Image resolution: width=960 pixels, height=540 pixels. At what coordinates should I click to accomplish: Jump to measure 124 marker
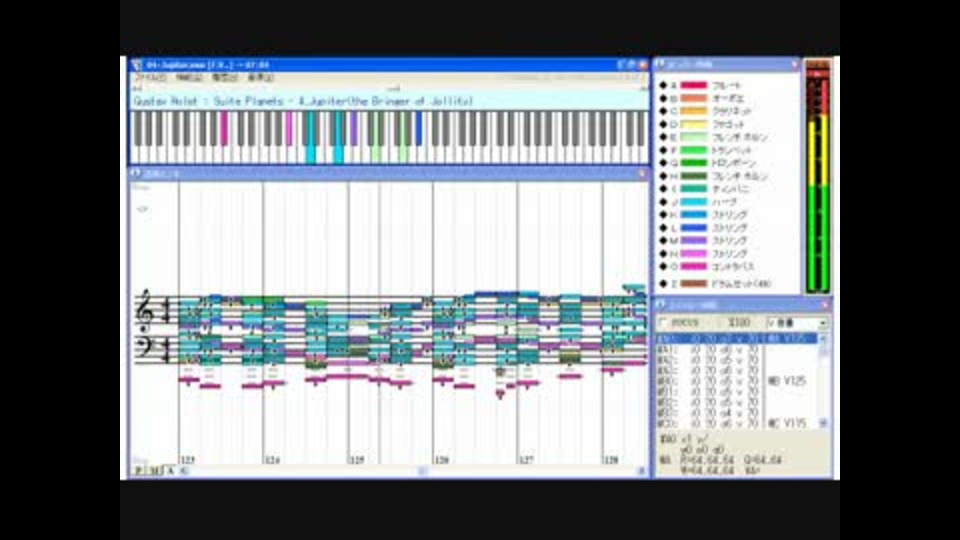(x=272, y=459)
